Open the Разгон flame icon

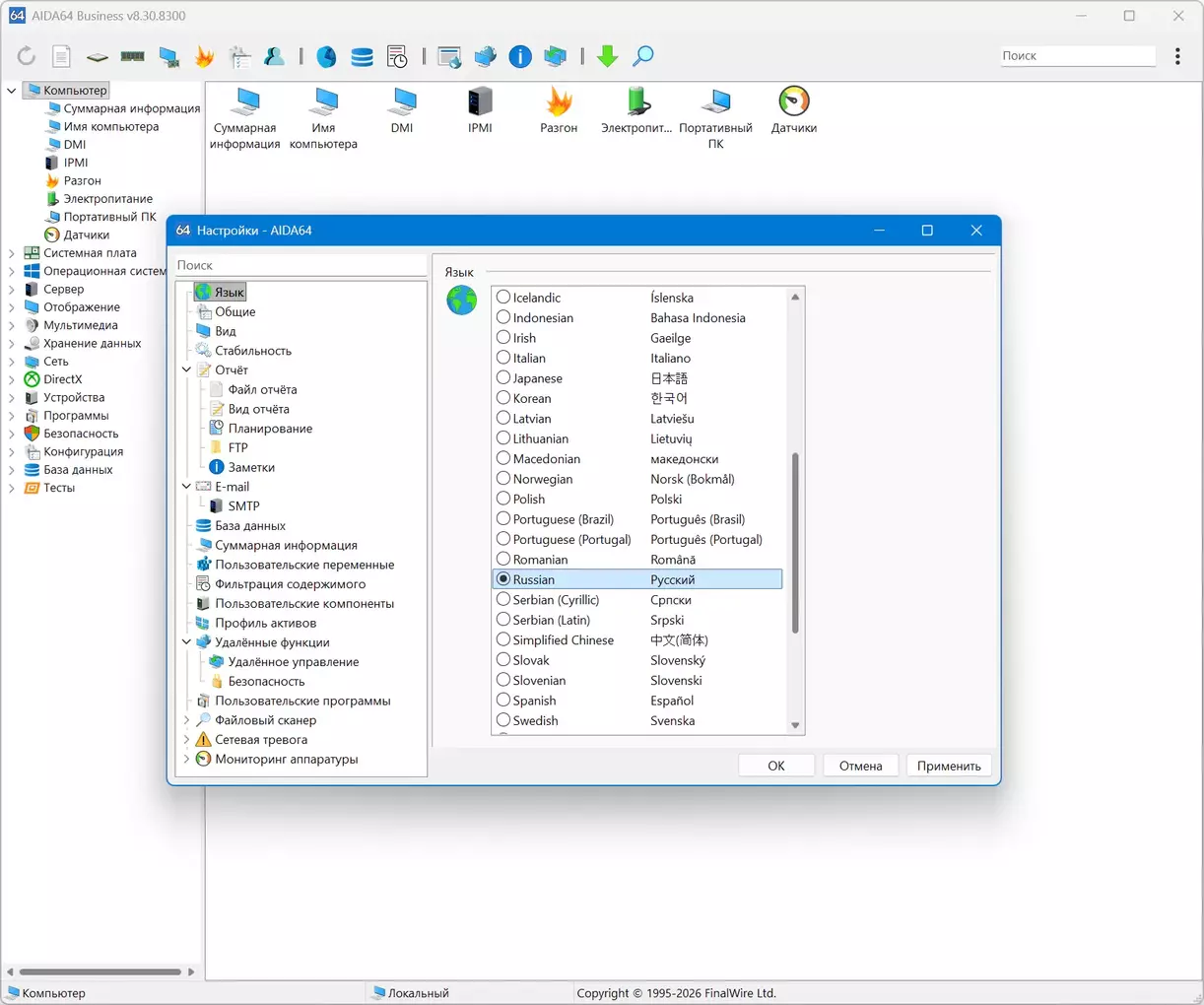[x=559, y=102]
